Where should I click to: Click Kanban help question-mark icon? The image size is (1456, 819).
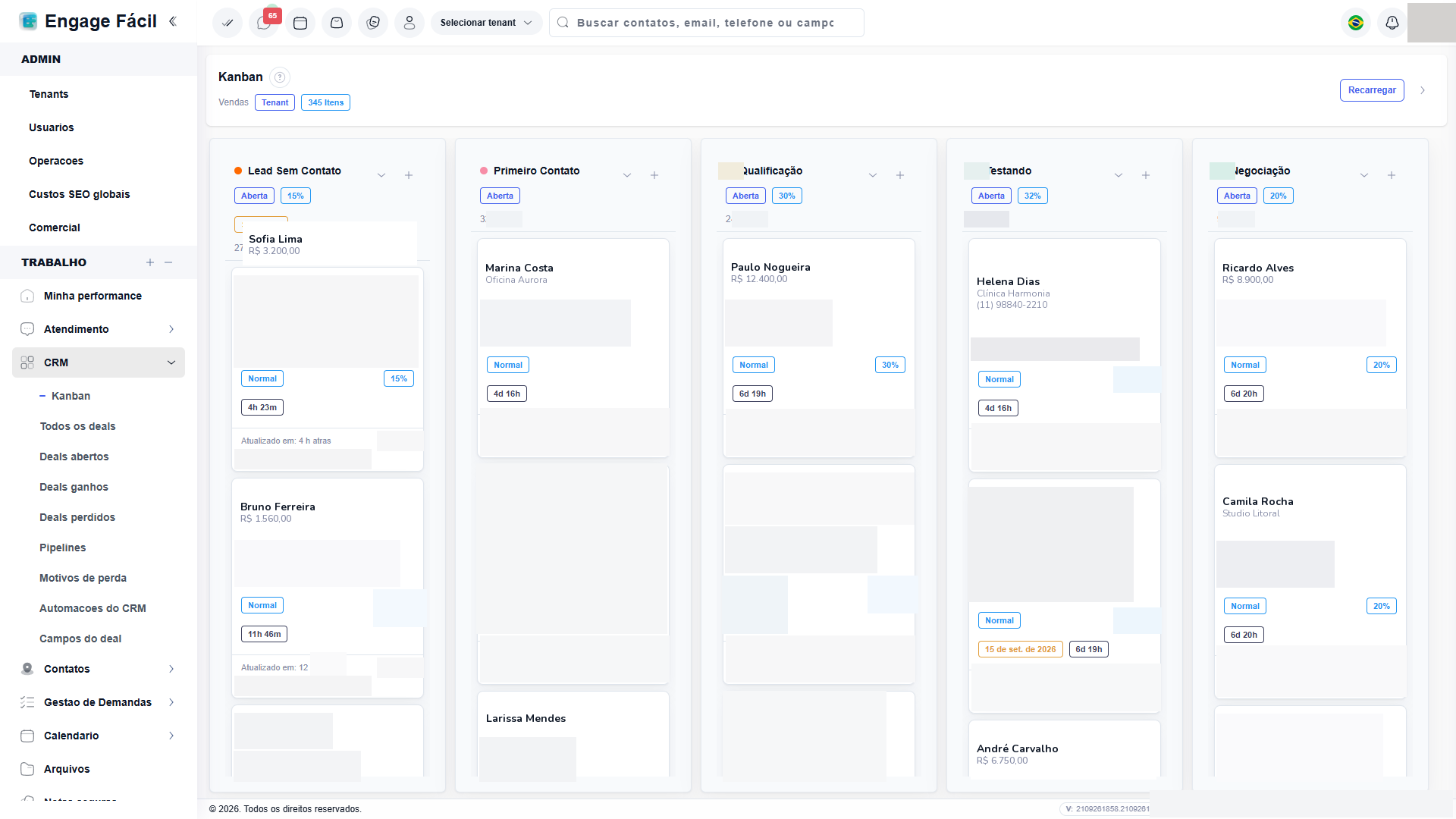pos(280,77)
